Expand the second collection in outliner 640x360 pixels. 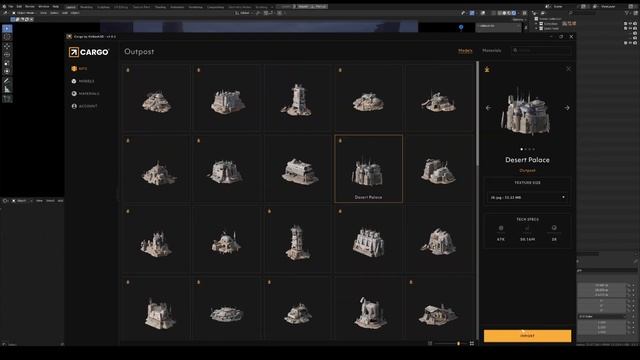pyautogui.click(x=536, y=29)
